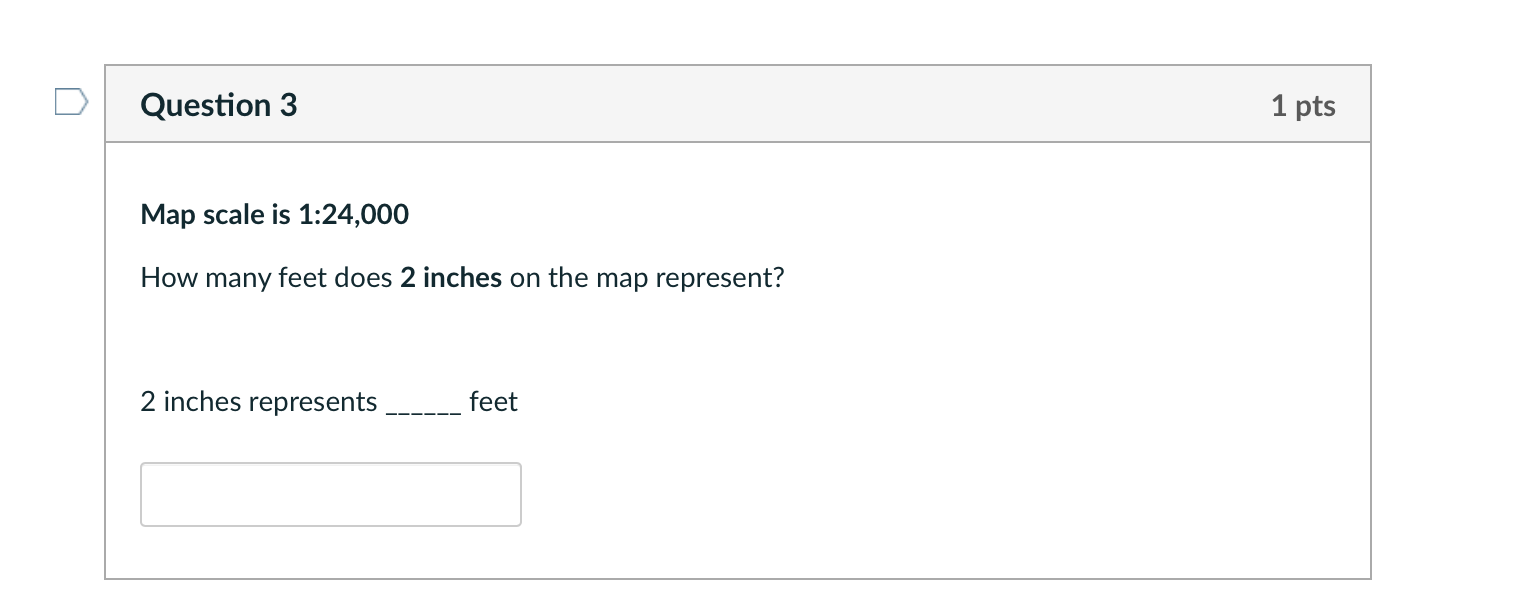Select the gray question header bar
1536x614 pixels.
coord(738,104)
